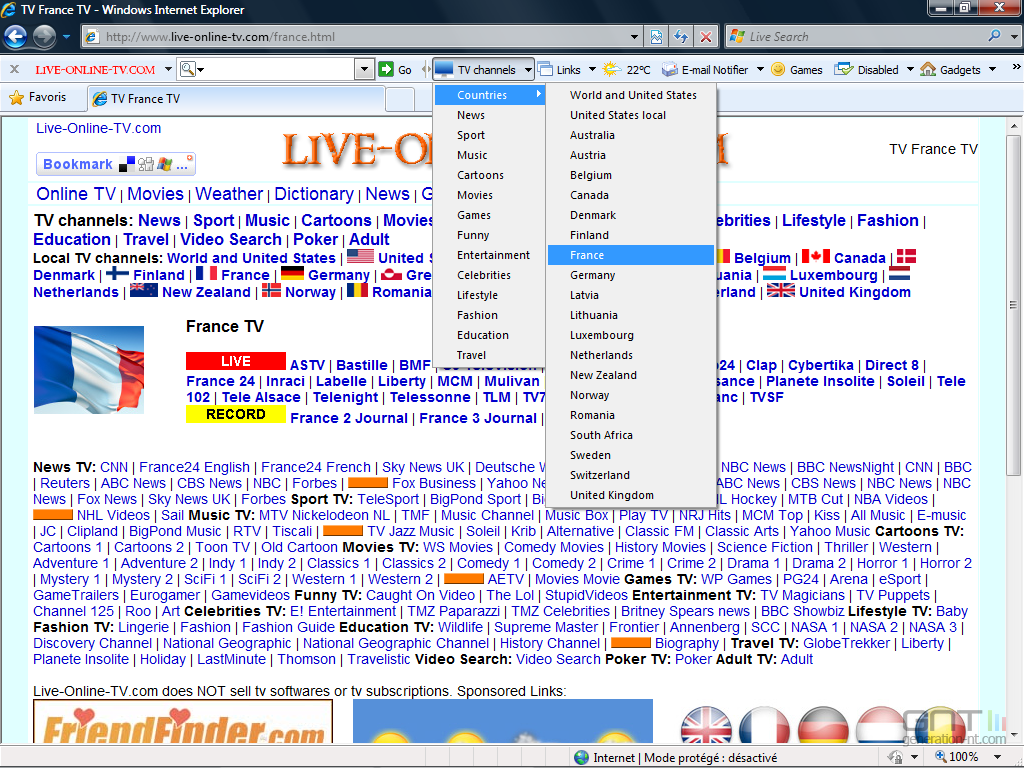Click the yellow RECORD button

pos(236,414)
